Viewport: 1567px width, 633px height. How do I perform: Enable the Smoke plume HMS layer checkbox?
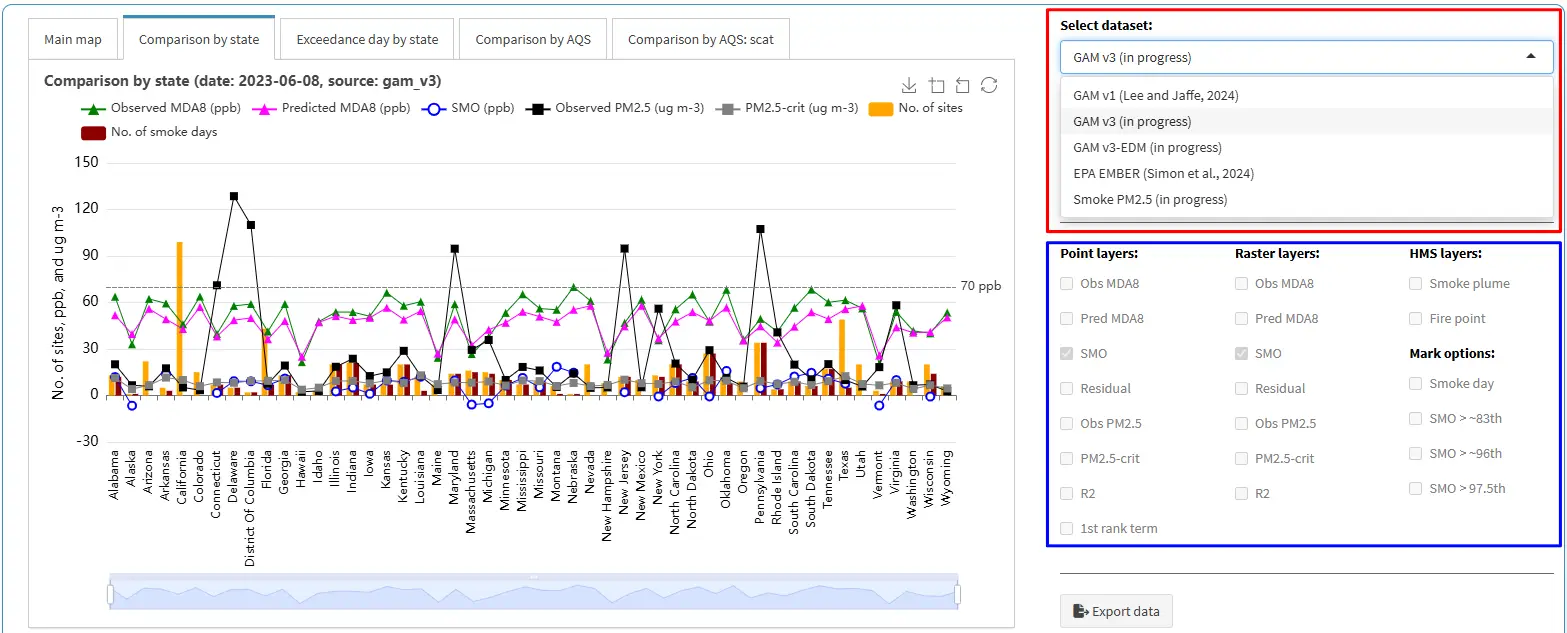(1416, 284)
